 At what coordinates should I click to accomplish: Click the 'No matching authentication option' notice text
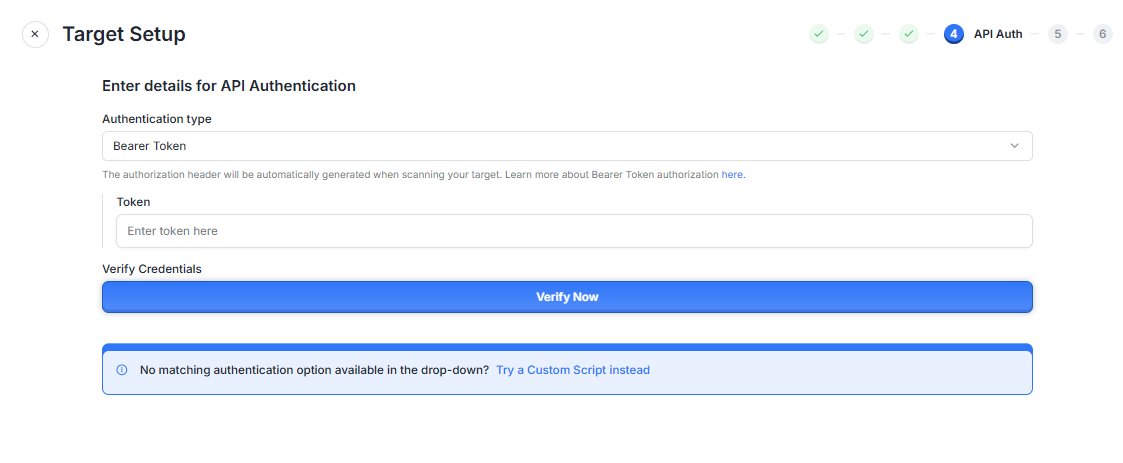click(314, 371)
